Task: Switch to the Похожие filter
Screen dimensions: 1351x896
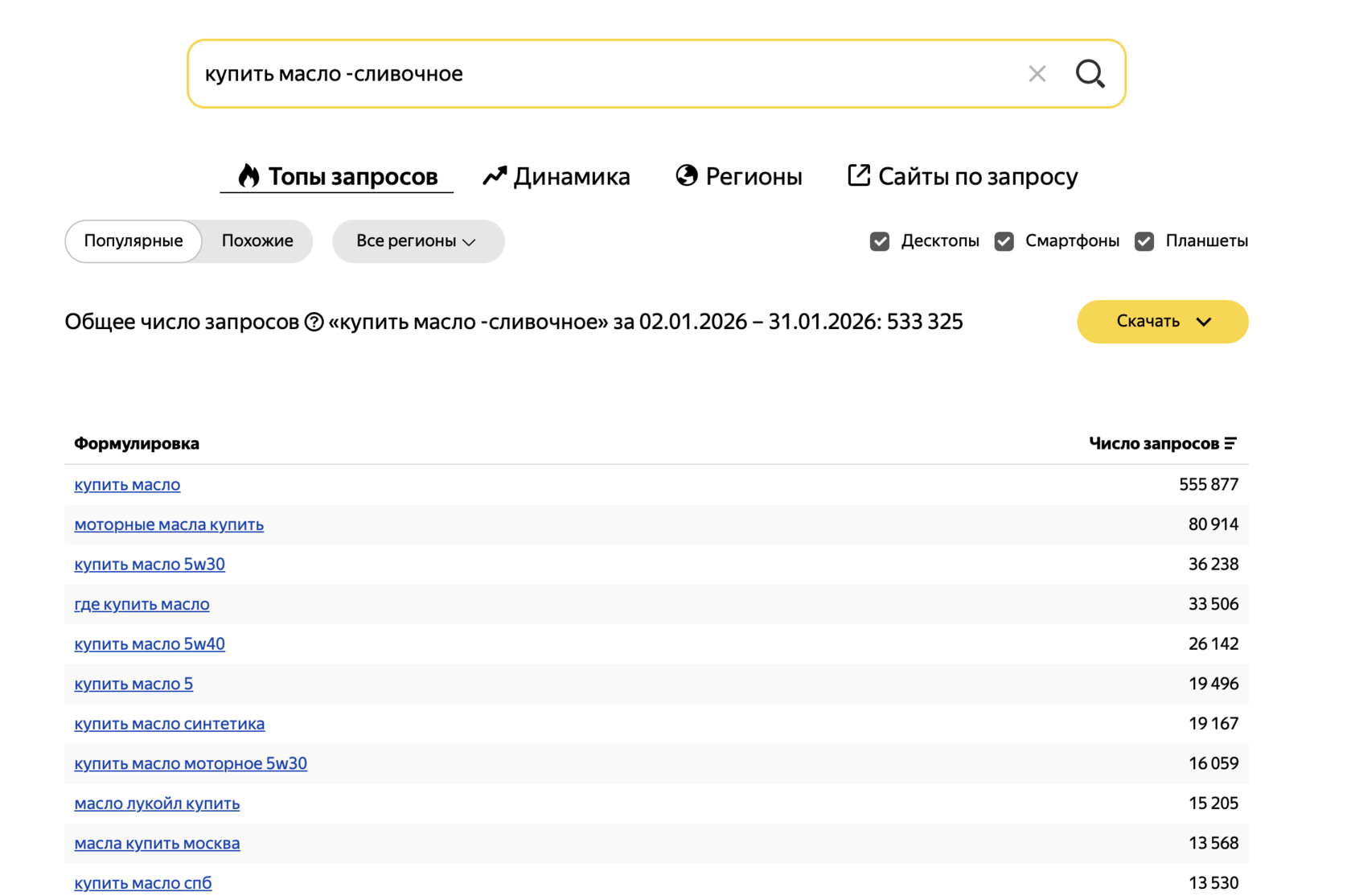Action: [x=257, y=240]
